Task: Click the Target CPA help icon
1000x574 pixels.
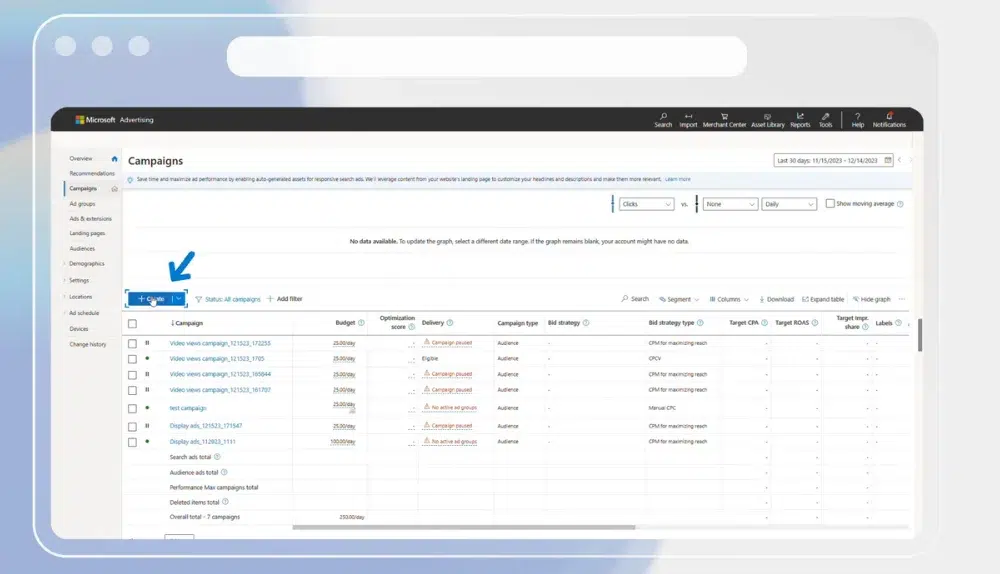Action: point(764,323)
